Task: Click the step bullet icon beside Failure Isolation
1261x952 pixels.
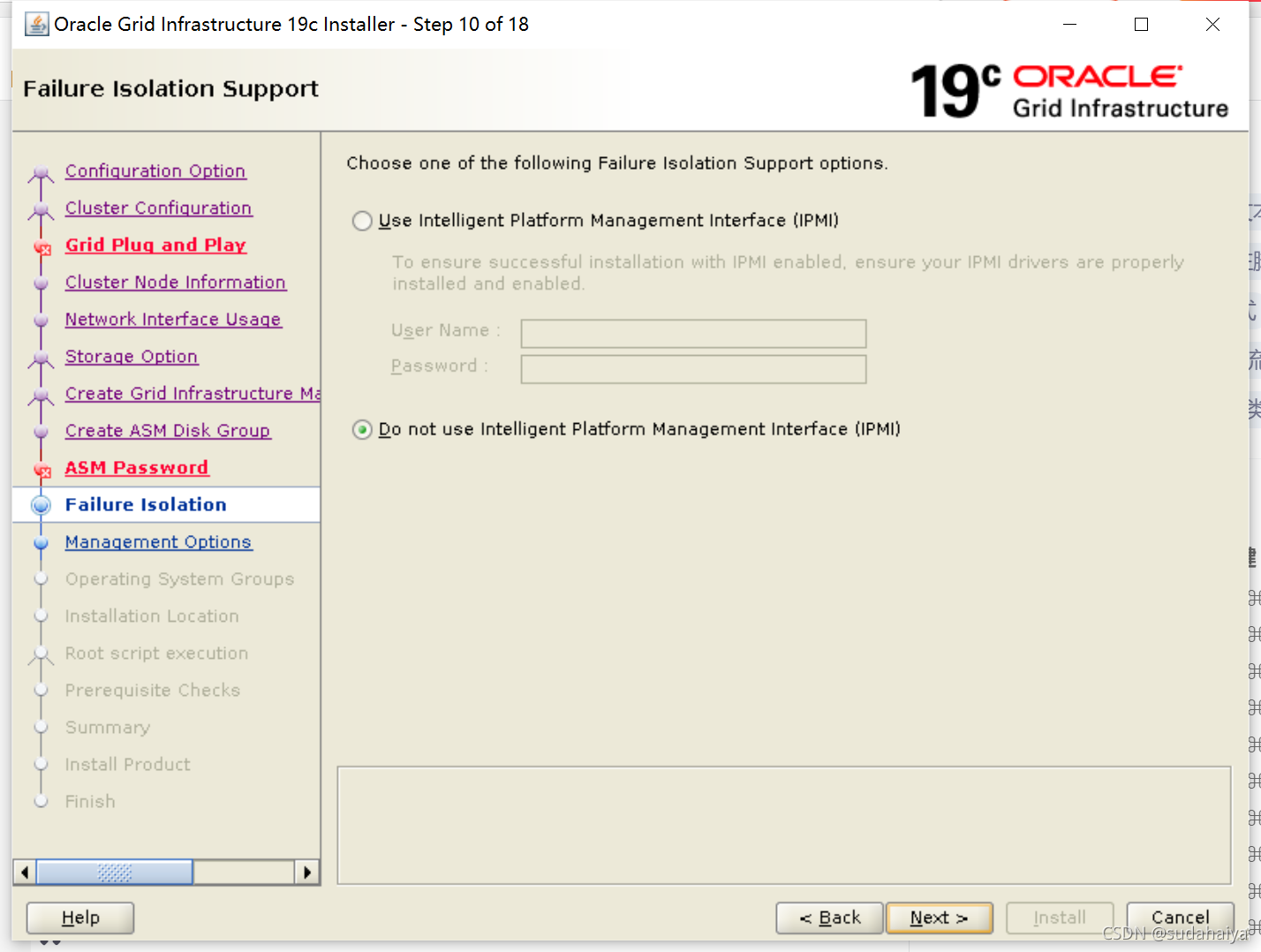Action: pos(41,505)
